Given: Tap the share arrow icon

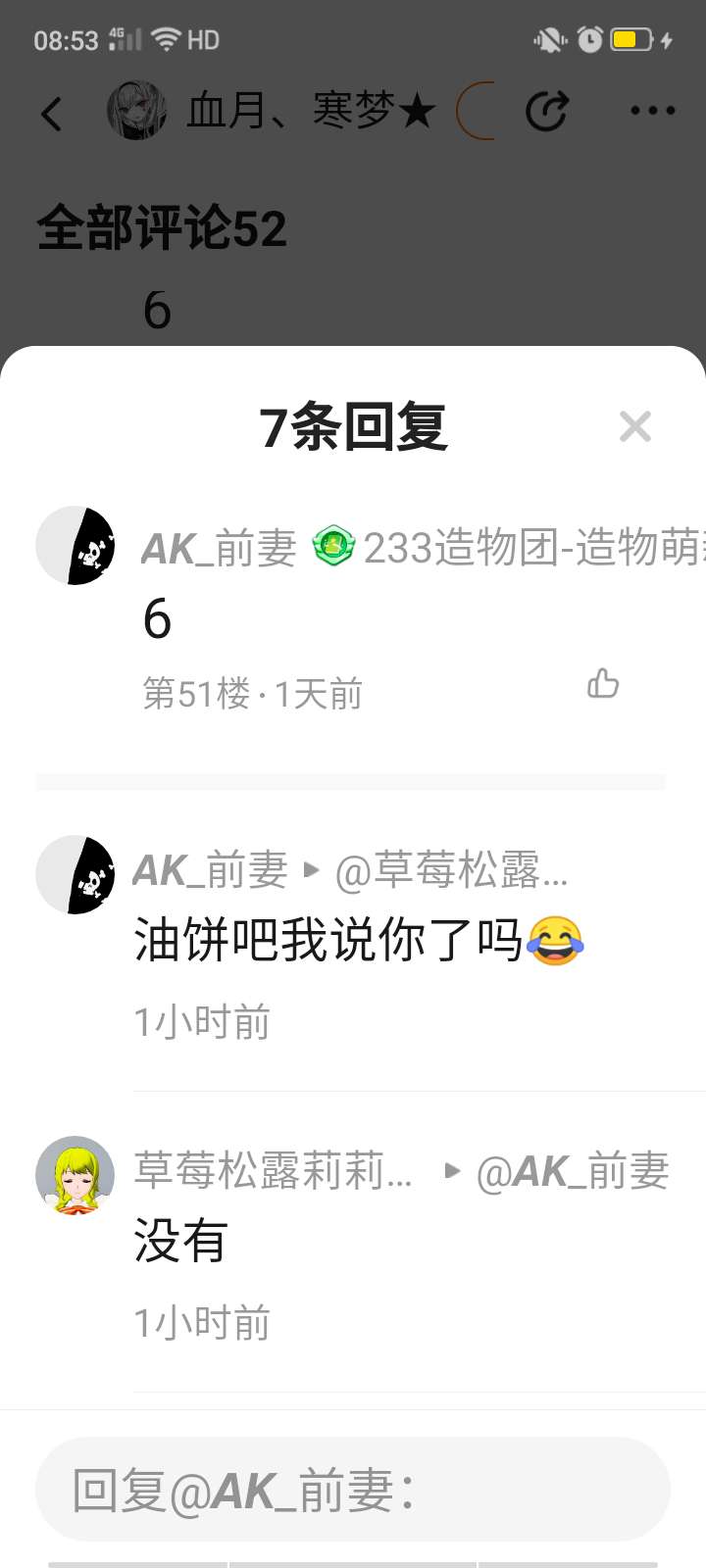Looking at the screenshot, I should 547,111.
